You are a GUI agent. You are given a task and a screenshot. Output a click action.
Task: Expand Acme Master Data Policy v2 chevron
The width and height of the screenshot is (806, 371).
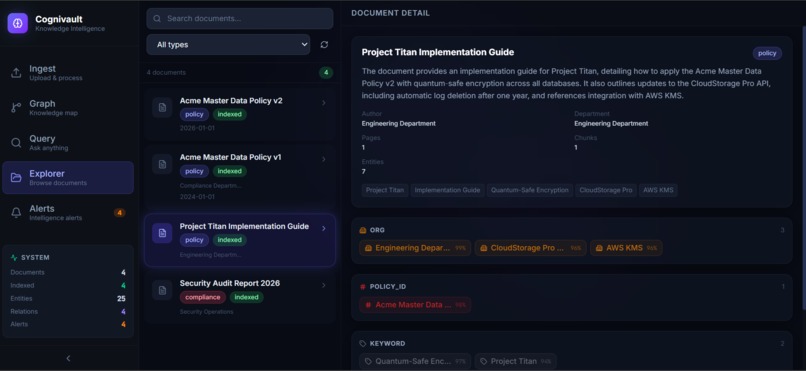[x=324, y=103]
